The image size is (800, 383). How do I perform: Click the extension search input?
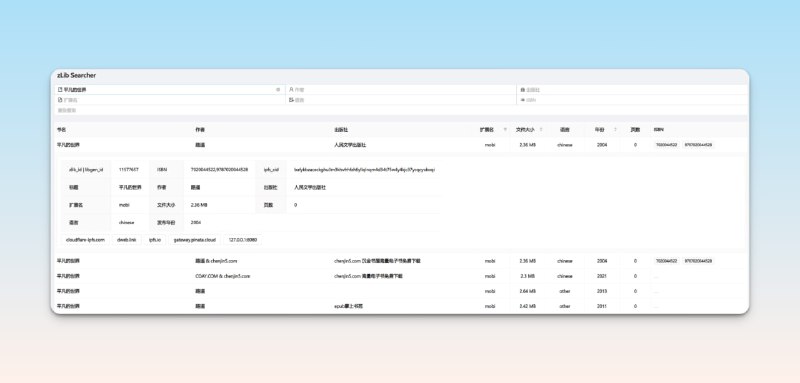pyautogui.click(x=170, y=100)
